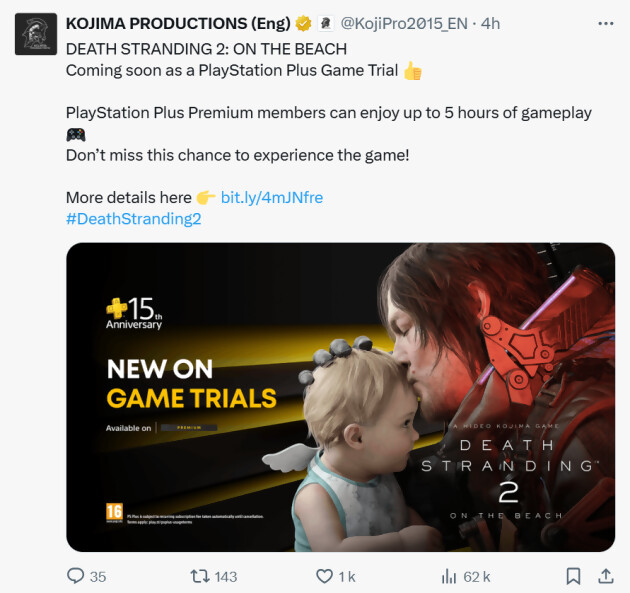The width and height of the screenshot is (630, 593).
Task: Click the KOJIMA PRODUCTIONS (Eng) display name
Action: (178, 24)
